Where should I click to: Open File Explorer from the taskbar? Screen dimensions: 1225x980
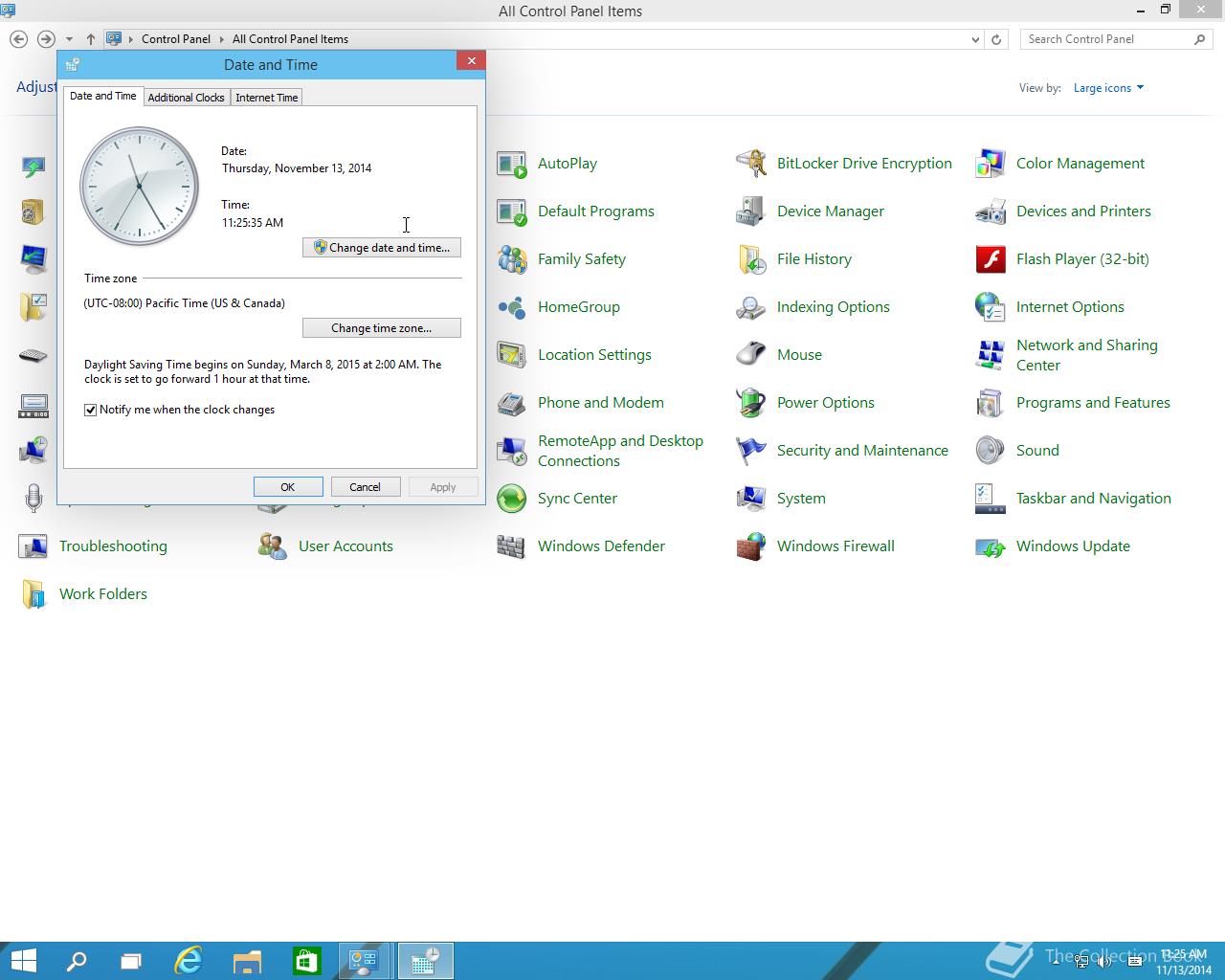point(247,961)
